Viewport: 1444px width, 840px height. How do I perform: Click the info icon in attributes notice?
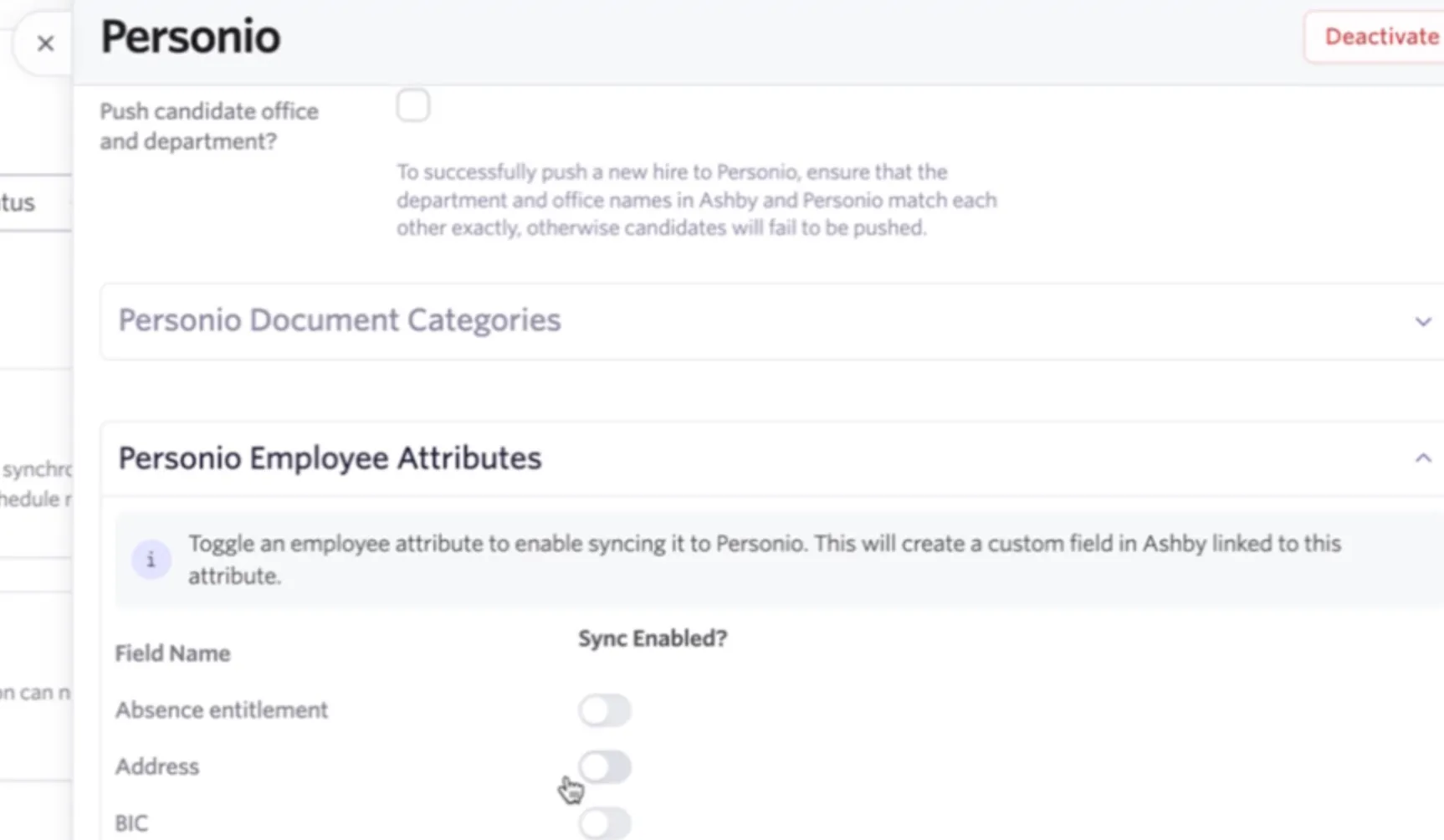(151, 560)
